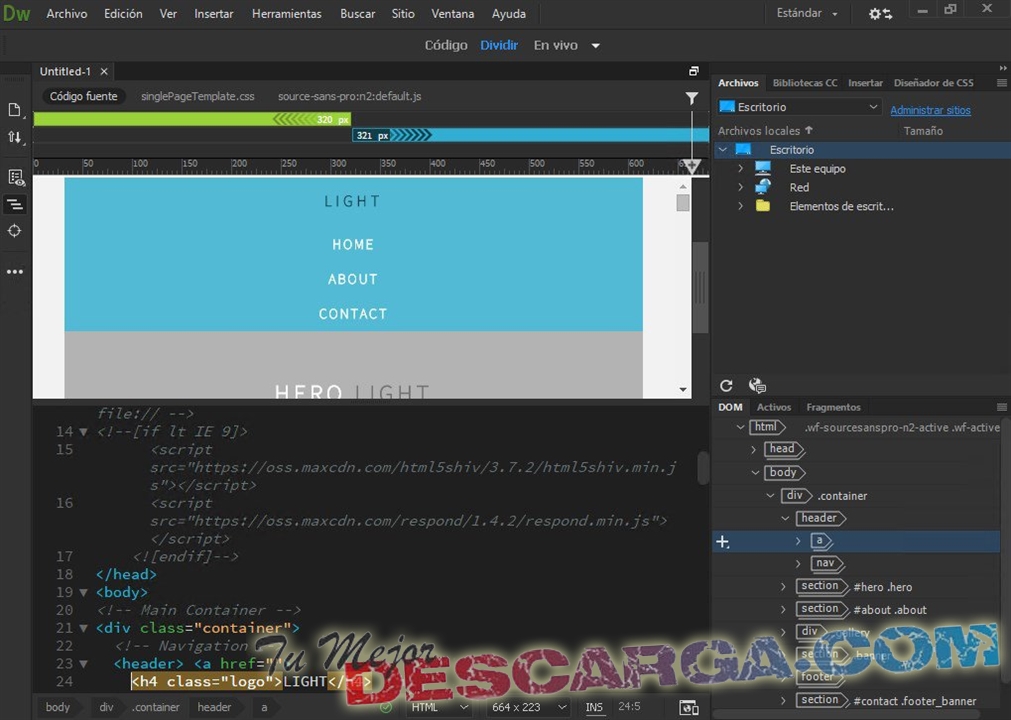Switch to Insertar panel tab
Viewport: 1011px width, 720px height.
tap(865, 83)
